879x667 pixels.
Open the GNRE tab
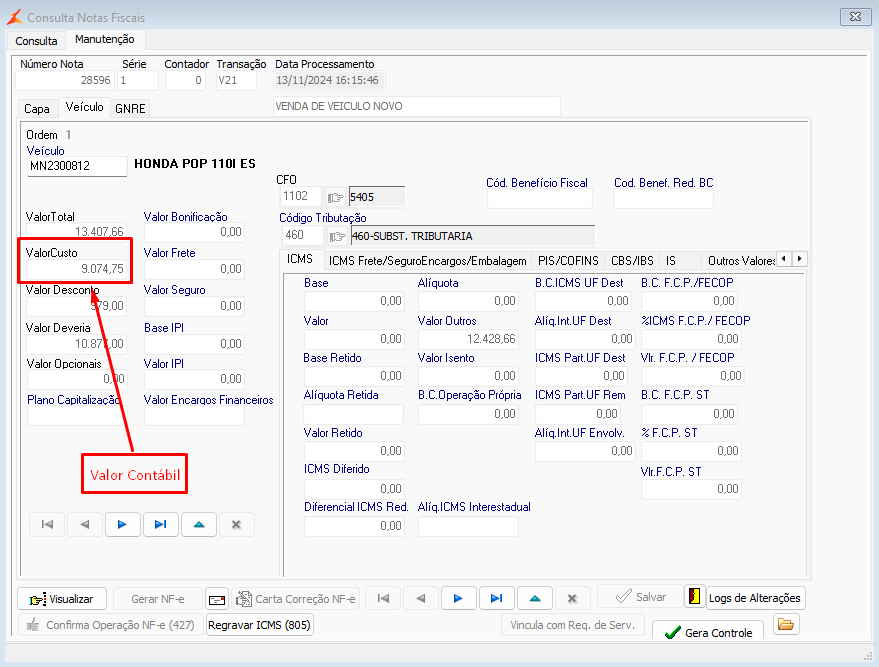[130, 108]
